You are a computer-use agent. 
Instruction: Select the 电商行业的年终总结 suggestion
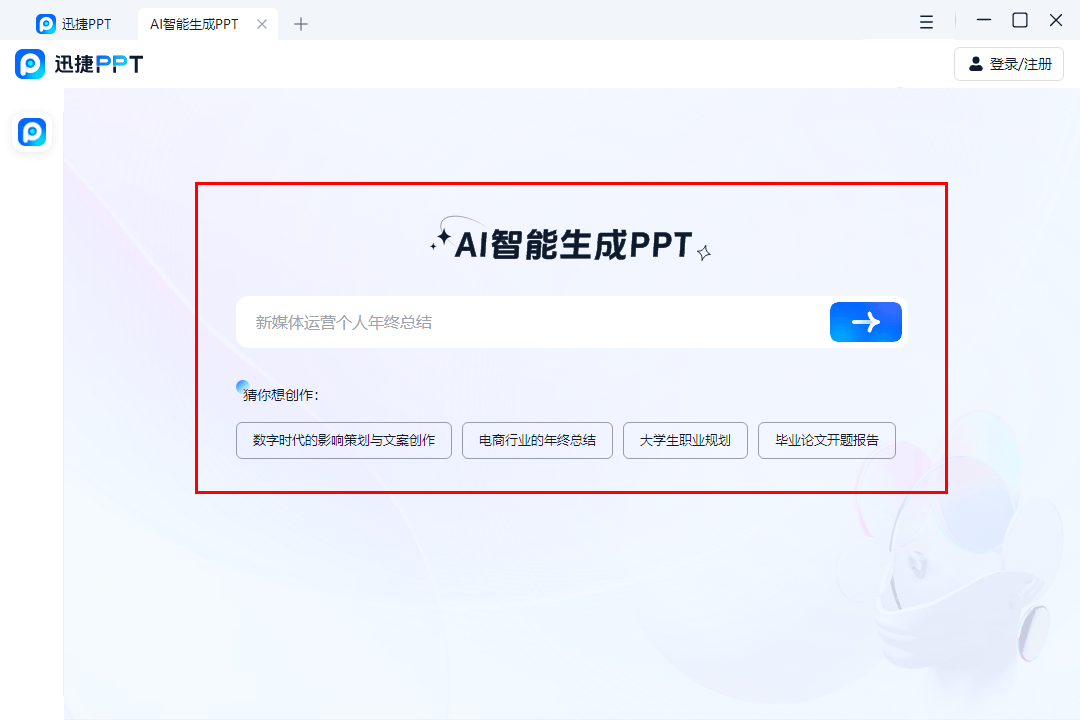pos(537,440)
